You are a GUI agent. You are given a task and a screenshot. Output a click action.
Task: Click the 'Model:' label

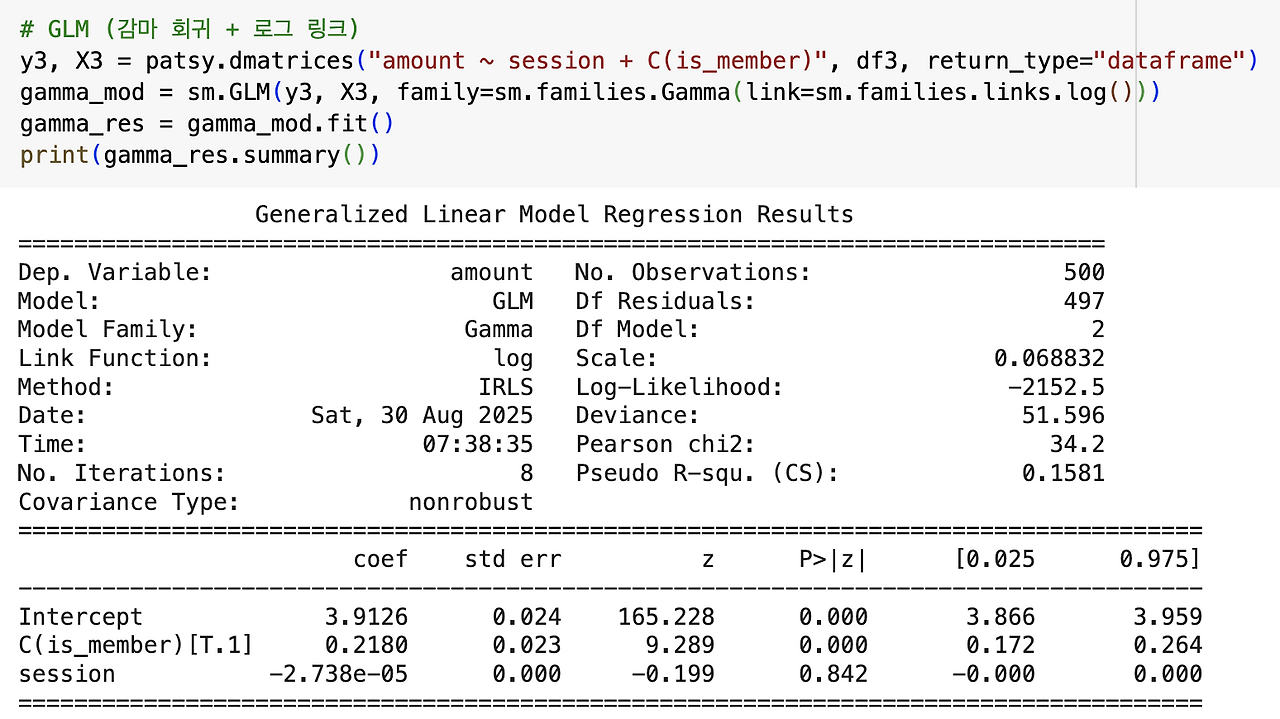[59, 301]
